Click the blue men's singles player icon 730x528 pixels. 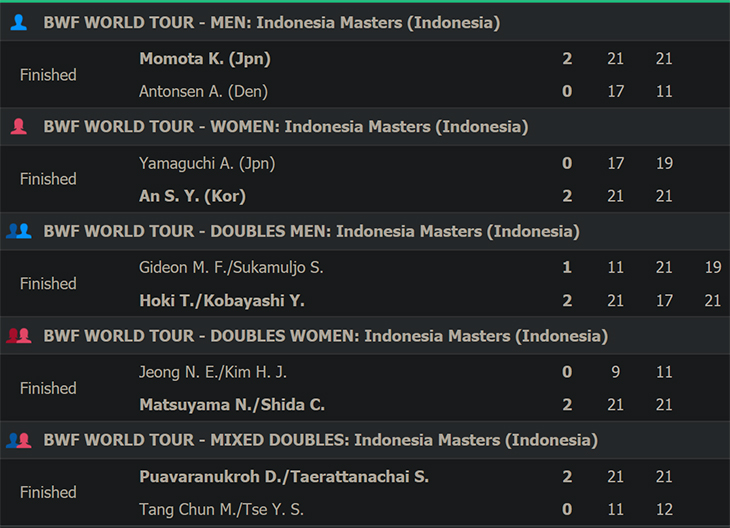(x=19, y=22)
